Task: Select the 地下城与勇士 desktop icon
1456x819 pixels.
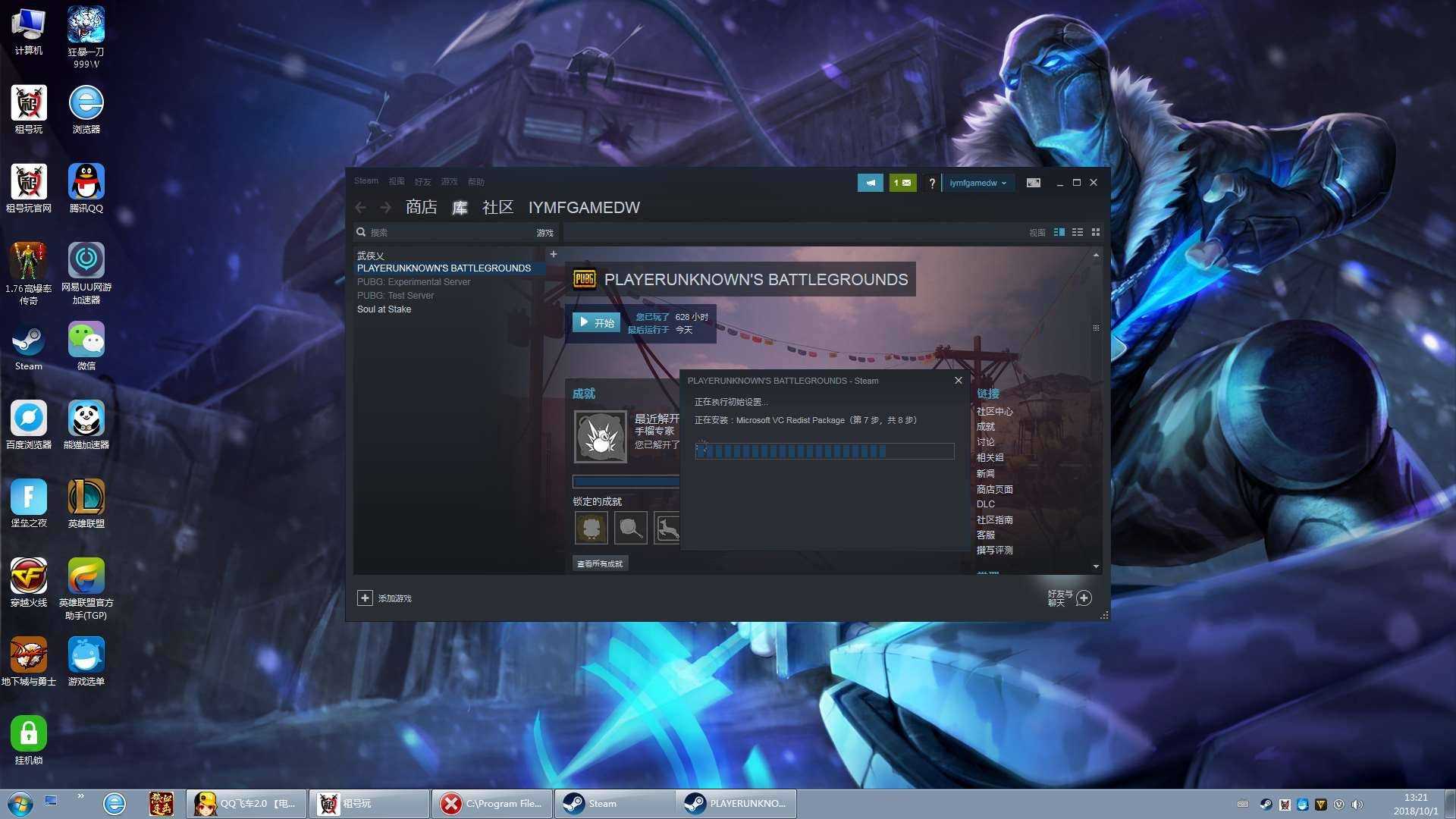Action: (29, 662)
